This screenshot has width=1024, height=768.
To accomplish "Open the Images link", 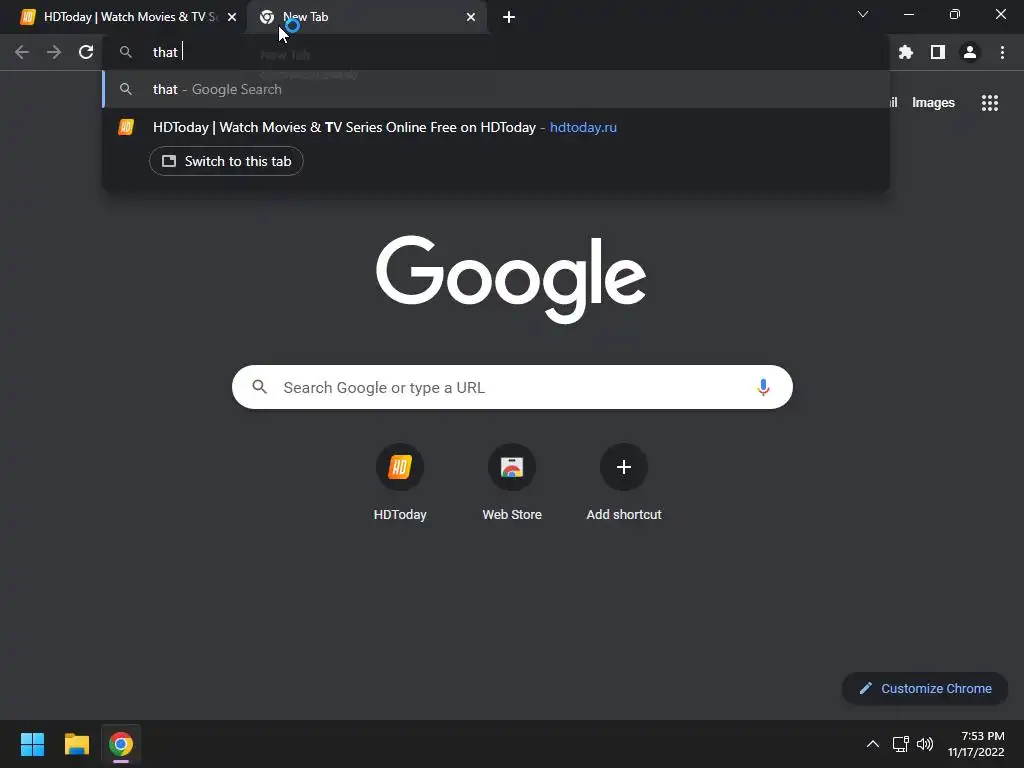I will click(933, 103).
